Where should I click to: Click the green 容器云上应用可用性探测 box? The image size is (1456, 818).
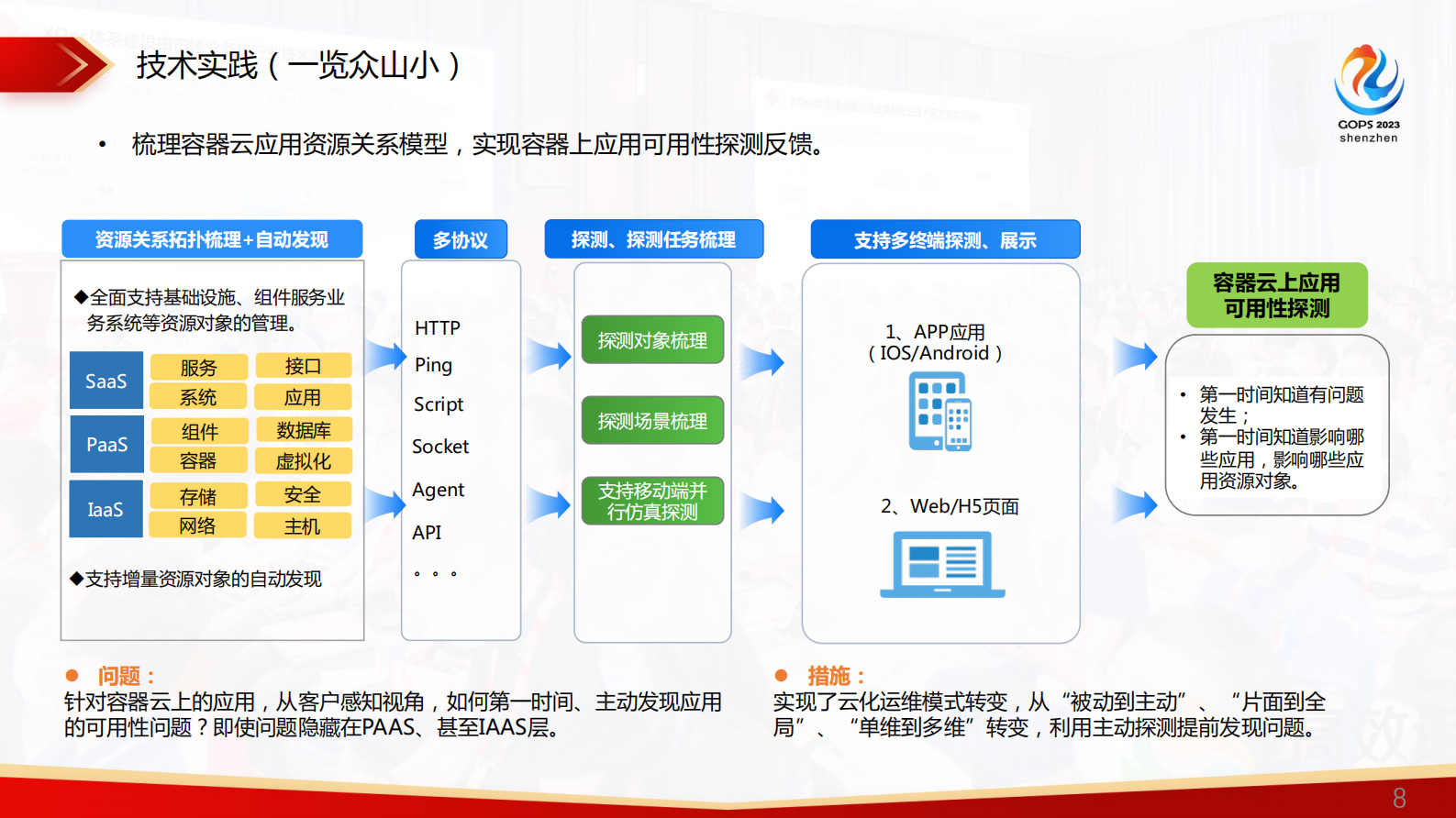(1276, 295)
